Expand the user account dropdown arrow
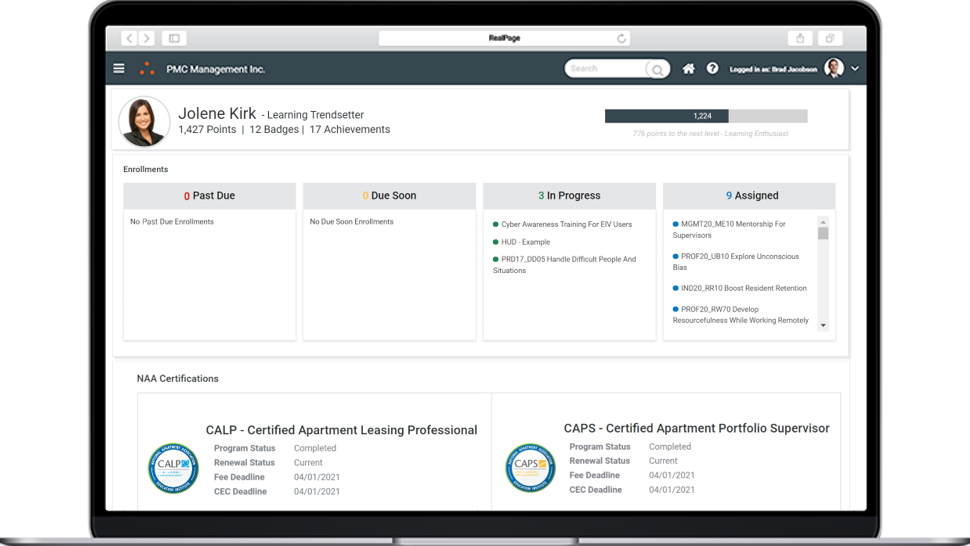The width and height of the screenshot is (970, 546). (x=855, y=69)
